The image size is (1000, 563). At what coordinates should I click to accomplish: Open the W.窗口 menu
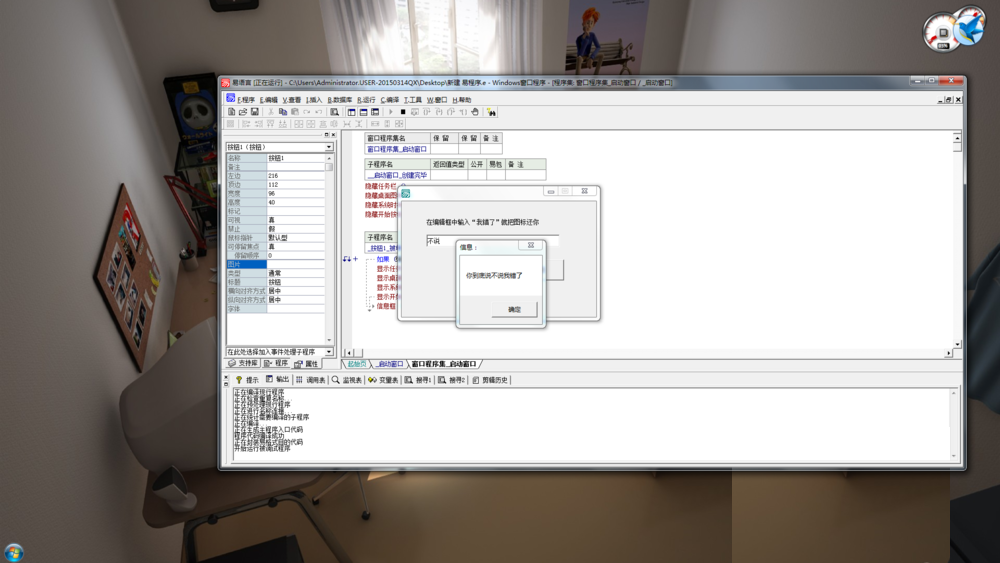pos(437,100)
